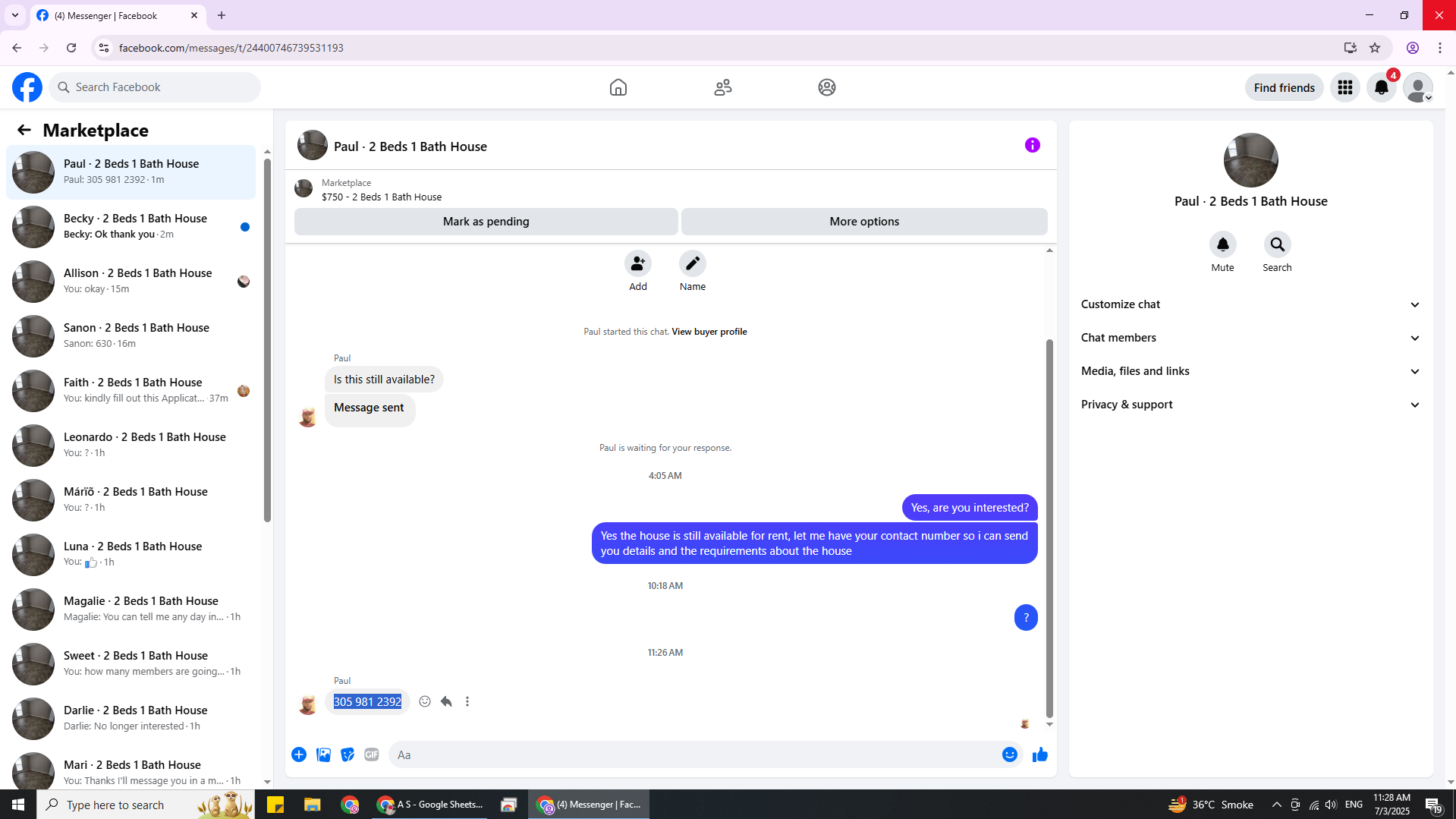The height and width of the screenshot is (819, 1456).
Task: Open Paul's profile picture in info panel
Action: tap(1250, 160)
